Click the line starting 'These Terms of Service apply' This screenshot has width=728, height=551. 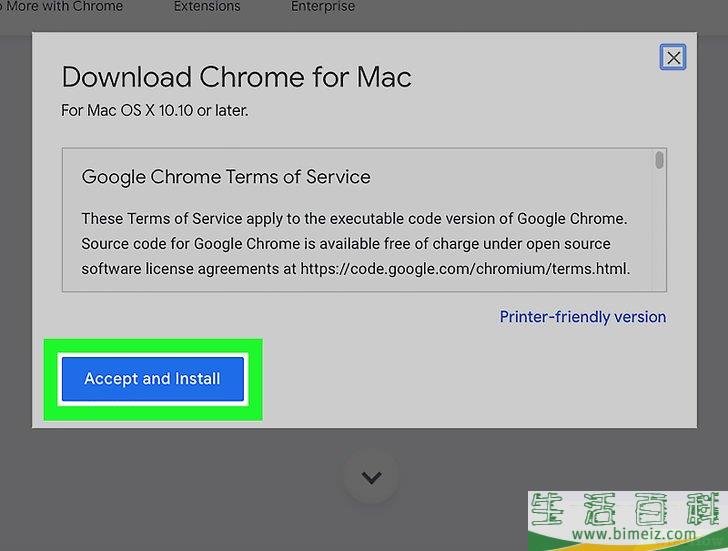(354, 219)
